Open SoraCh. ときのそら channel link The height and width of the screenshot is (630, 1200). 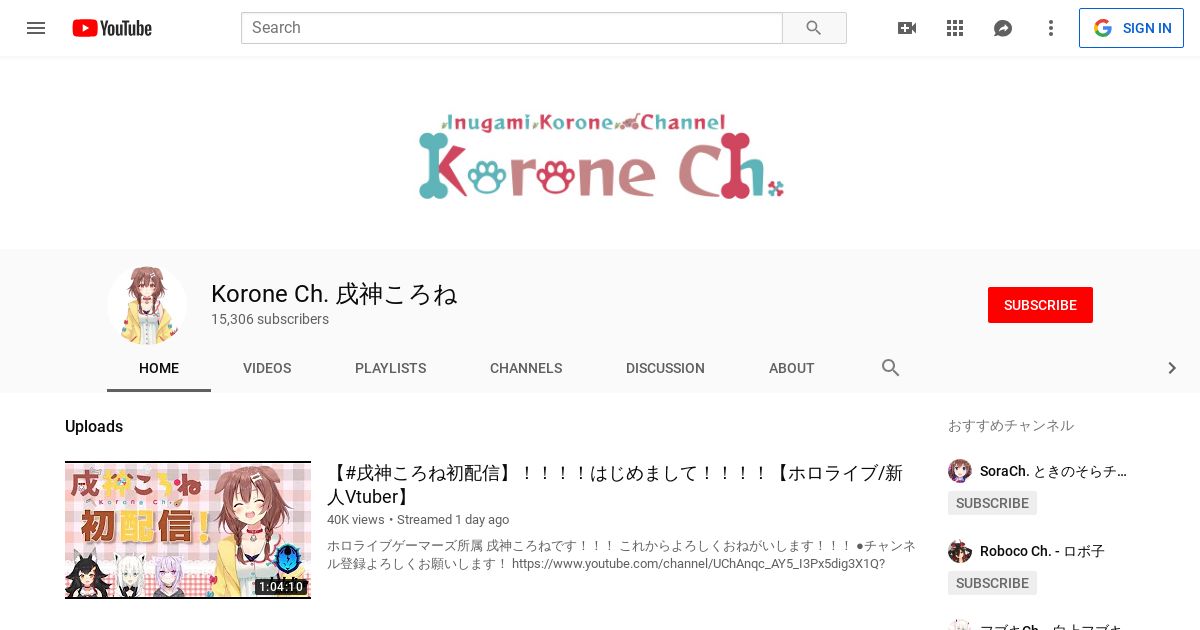pyautogui.click(x=1054, y=471)
